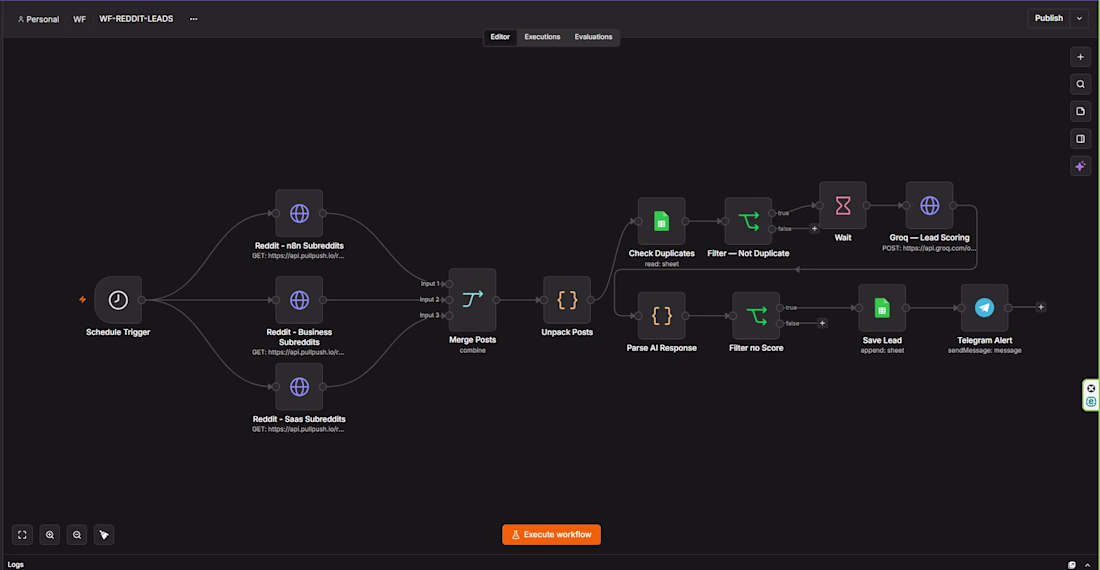Click the Save Lead label text

pos(882,340)
